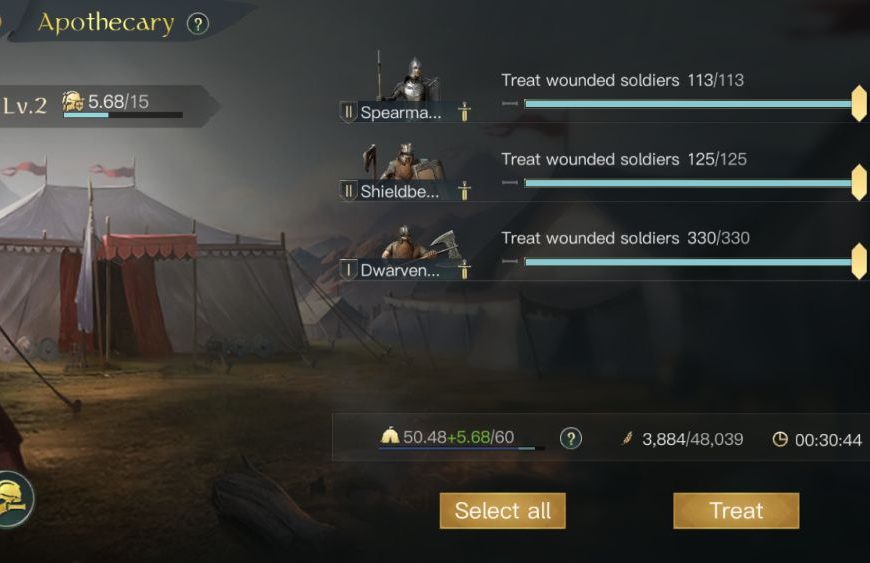Tap sword icon beside Spearman label
Viewport: 870px width, 563px height.
point(464,112)
